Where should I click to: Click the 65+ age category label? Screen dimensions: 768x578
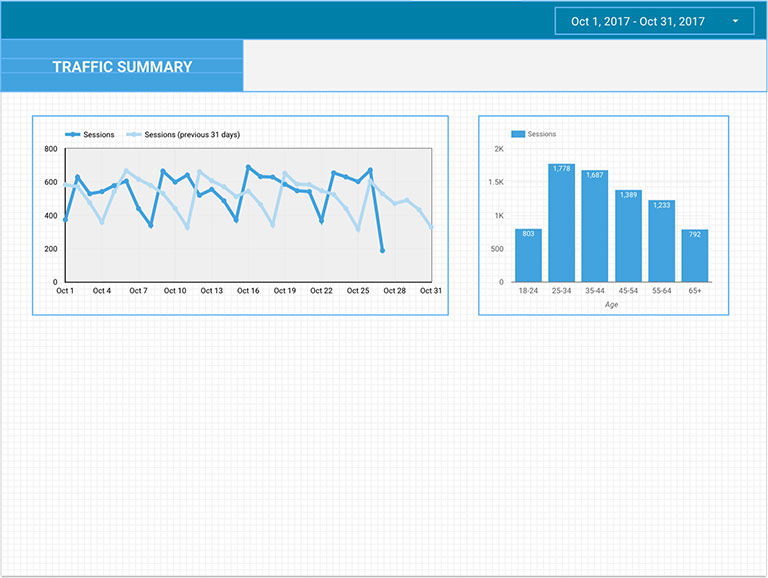click(695, 290)
